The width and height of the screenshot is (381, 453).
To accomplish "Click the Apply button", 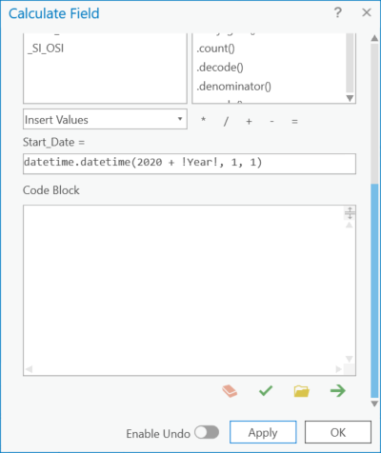I will click(x=263, y=432).
